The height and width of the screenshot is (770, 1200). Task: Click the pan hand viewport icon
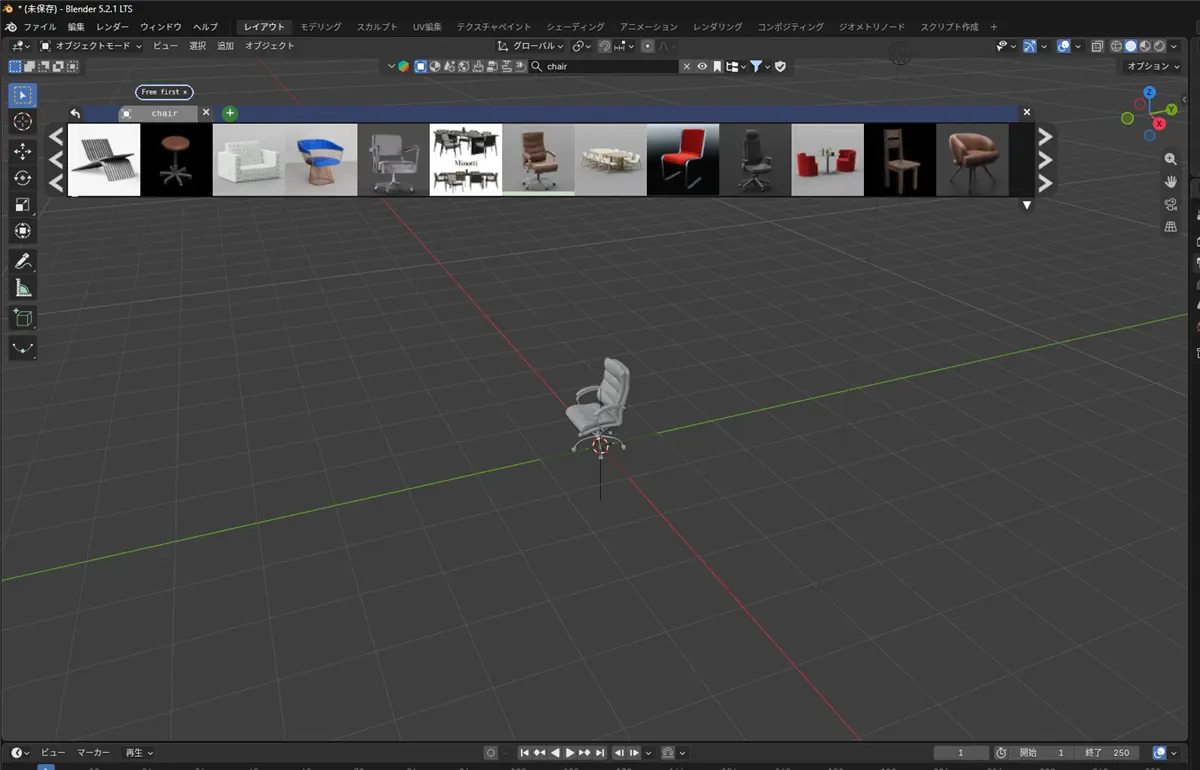pyautogui.click(x=1171, y=181)
